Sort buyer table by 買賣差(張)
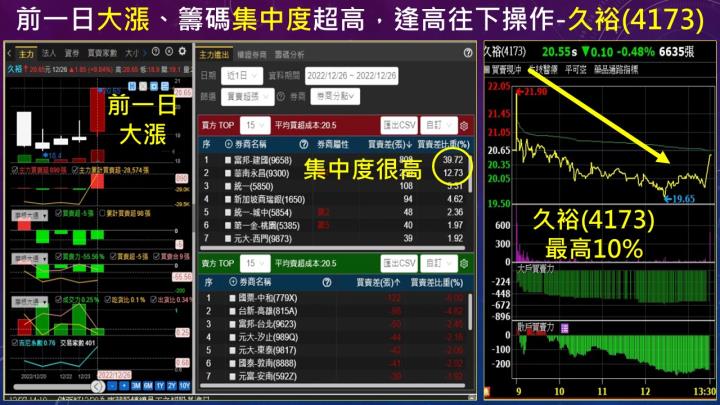The image size is (720, 405). coord(390,145)
